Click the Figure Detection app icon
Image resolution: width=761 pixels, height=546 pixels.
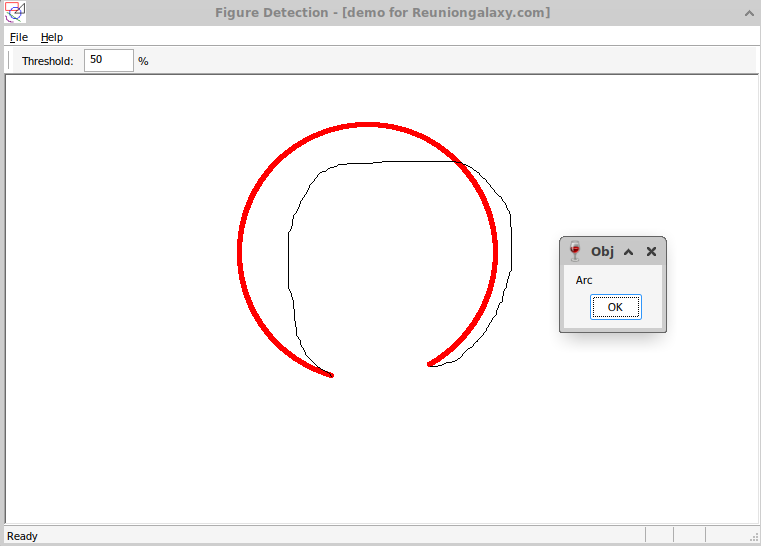pos(15,12)
